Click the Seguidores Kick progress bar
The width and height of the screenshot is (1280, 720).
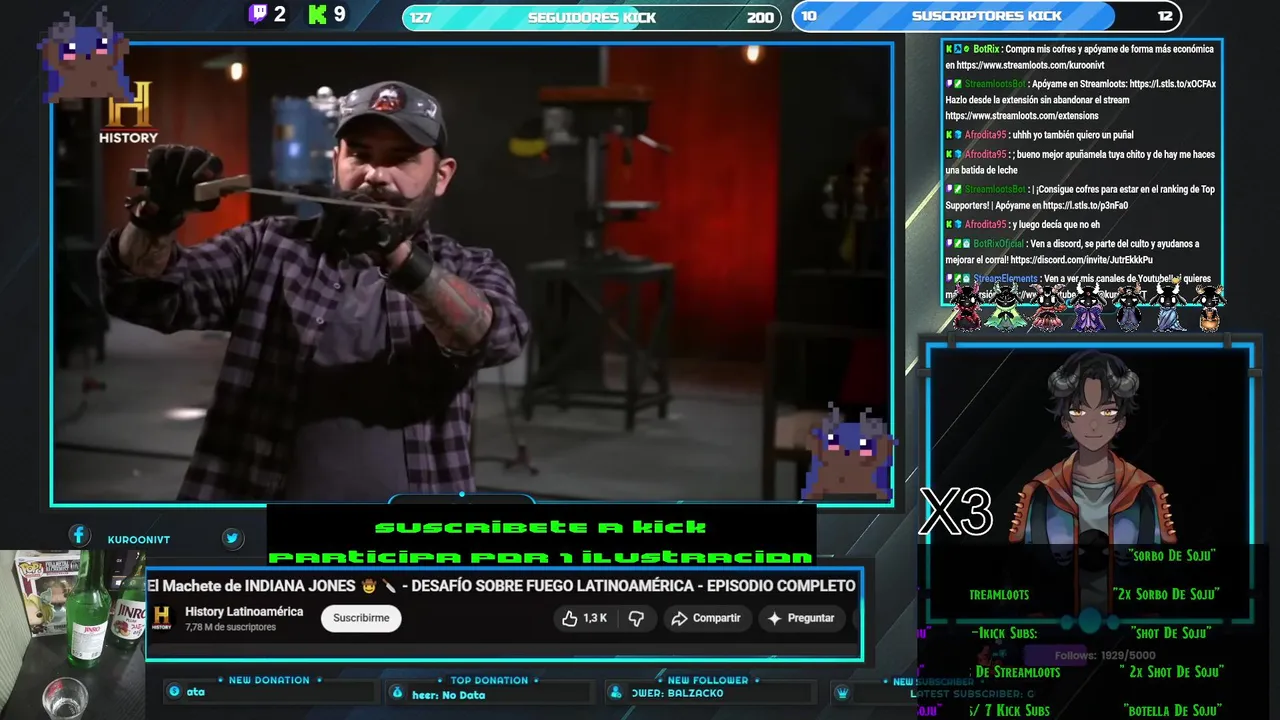coord(591,17)
